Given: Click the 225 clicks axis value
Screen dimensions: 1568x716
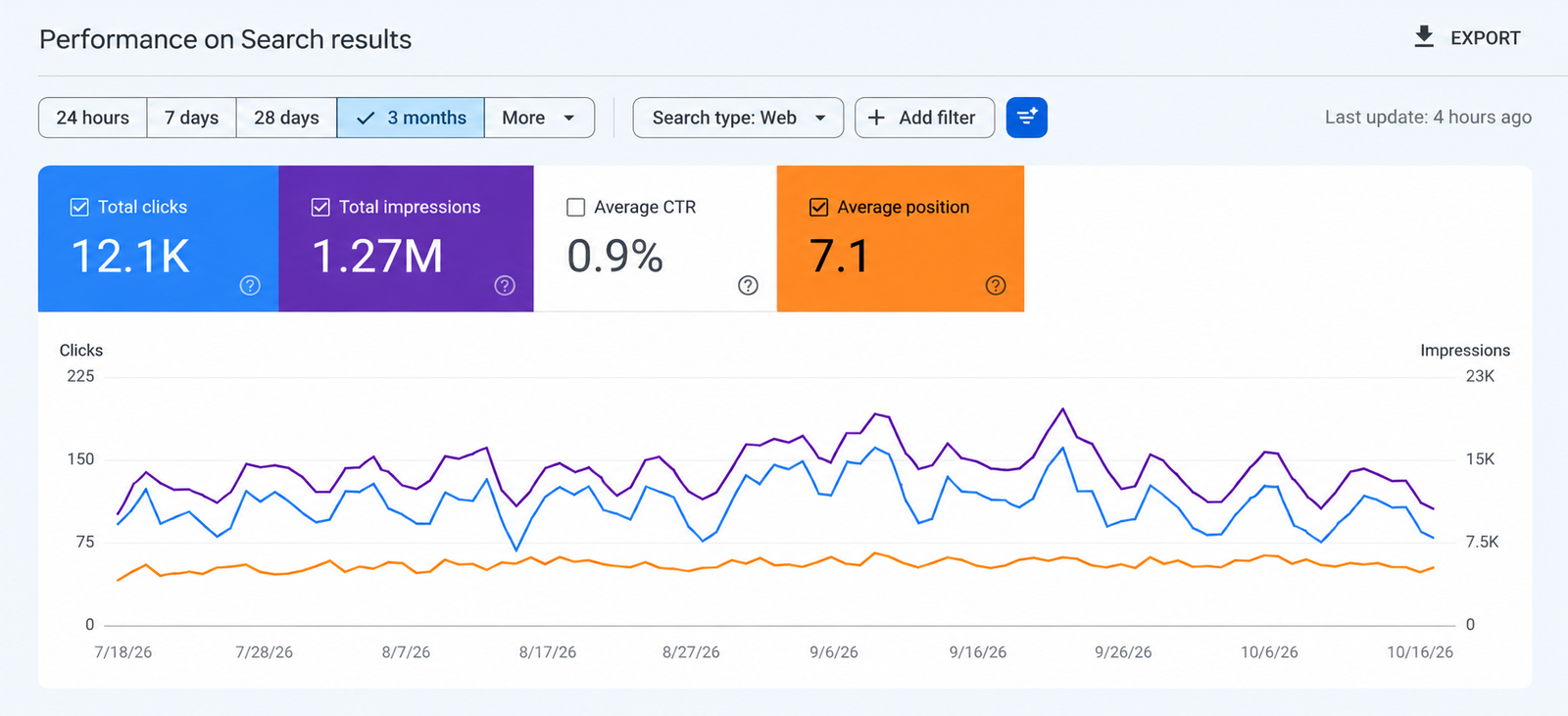Looking at the screenshot, I should [x=80, y=376].
